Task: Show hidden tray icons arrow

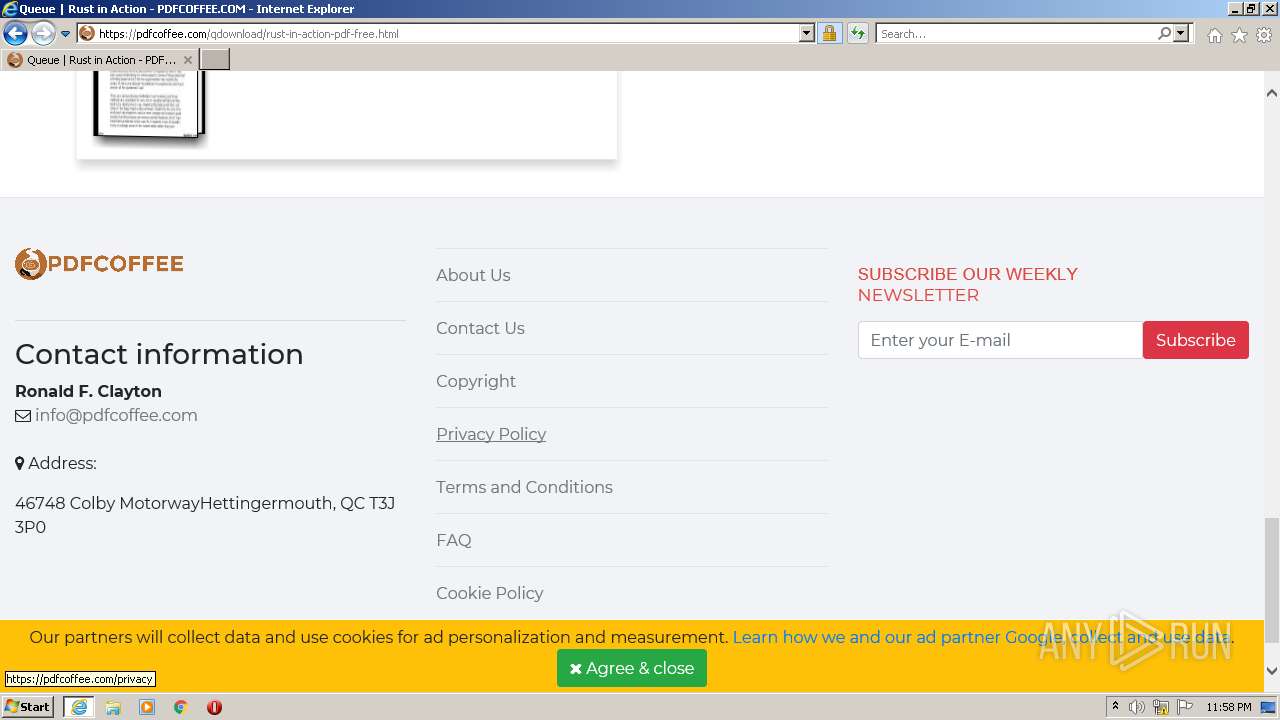Action: pos(1115,707)
